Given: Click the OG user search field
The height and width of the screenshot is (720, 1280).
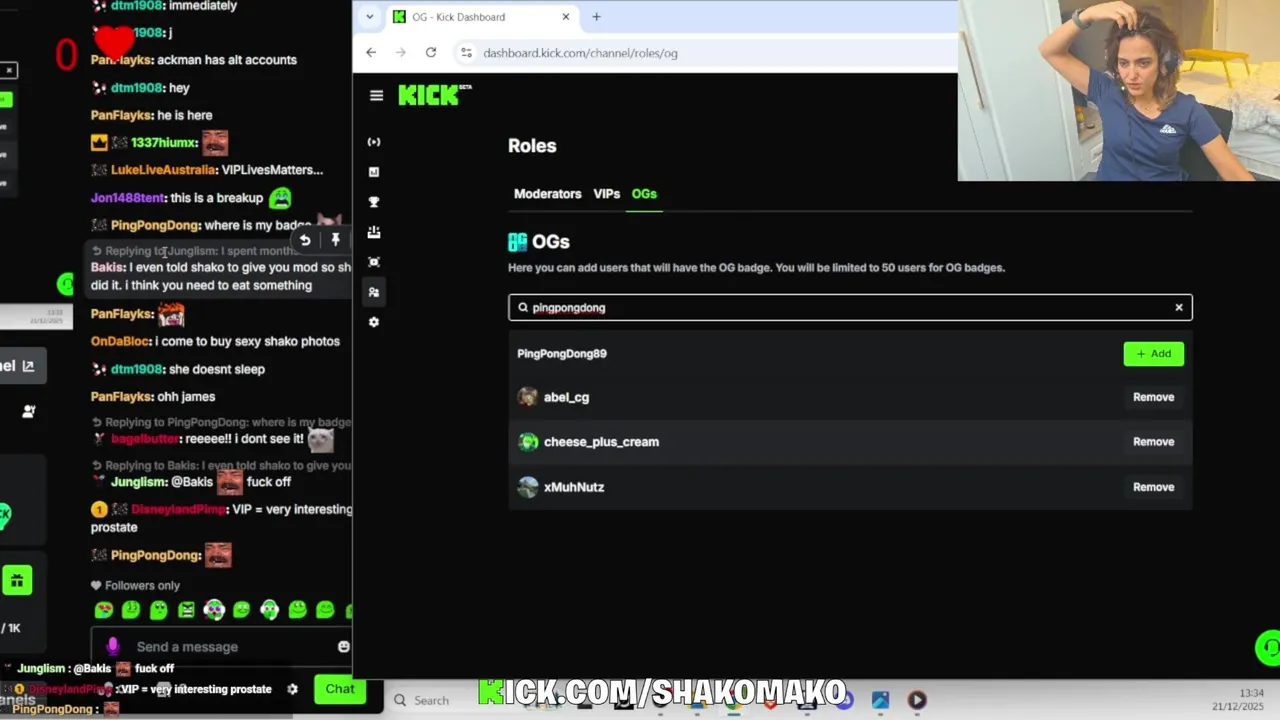Looking at the screenshot, I should (850, 307).
